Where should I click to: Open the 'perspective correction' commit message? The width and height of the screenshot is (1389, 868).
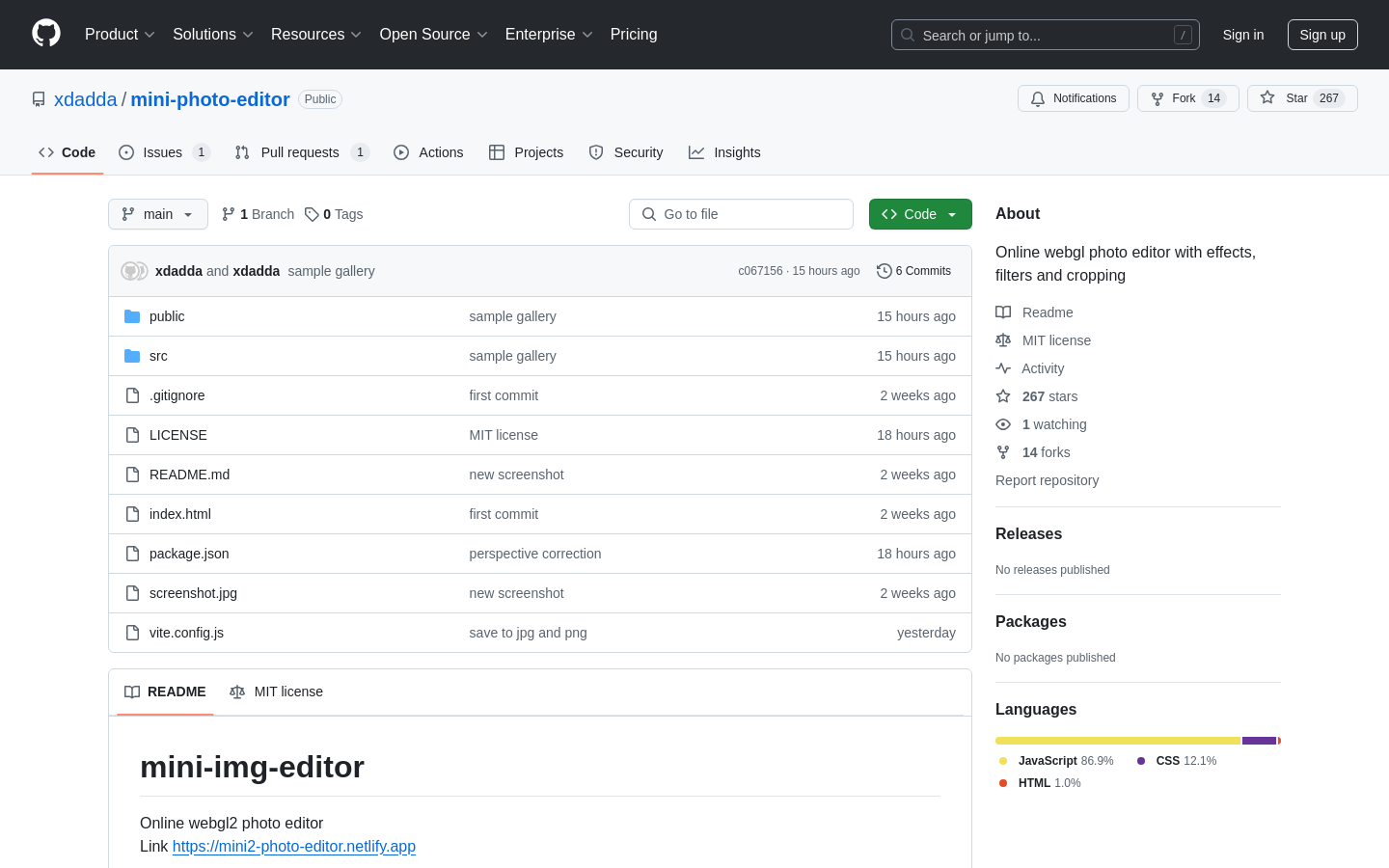coord(535,554)
